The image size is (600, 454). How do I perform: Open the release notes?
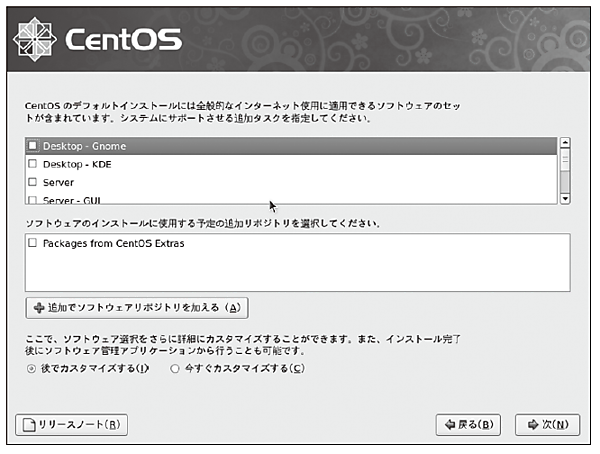72,424
